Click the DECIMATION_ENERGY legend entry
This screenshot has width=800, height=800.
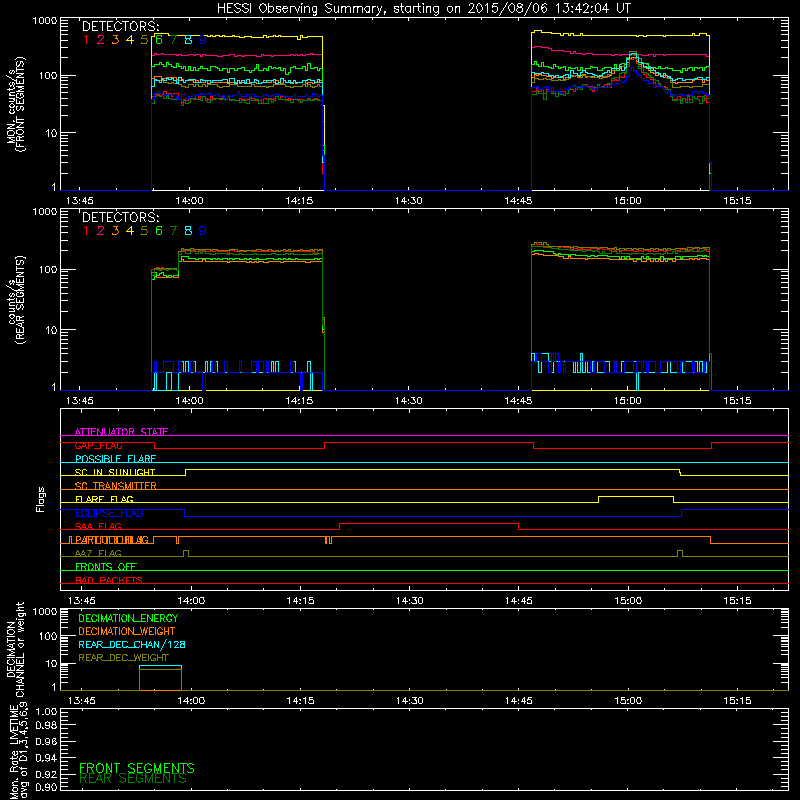(x=128, y=618)
